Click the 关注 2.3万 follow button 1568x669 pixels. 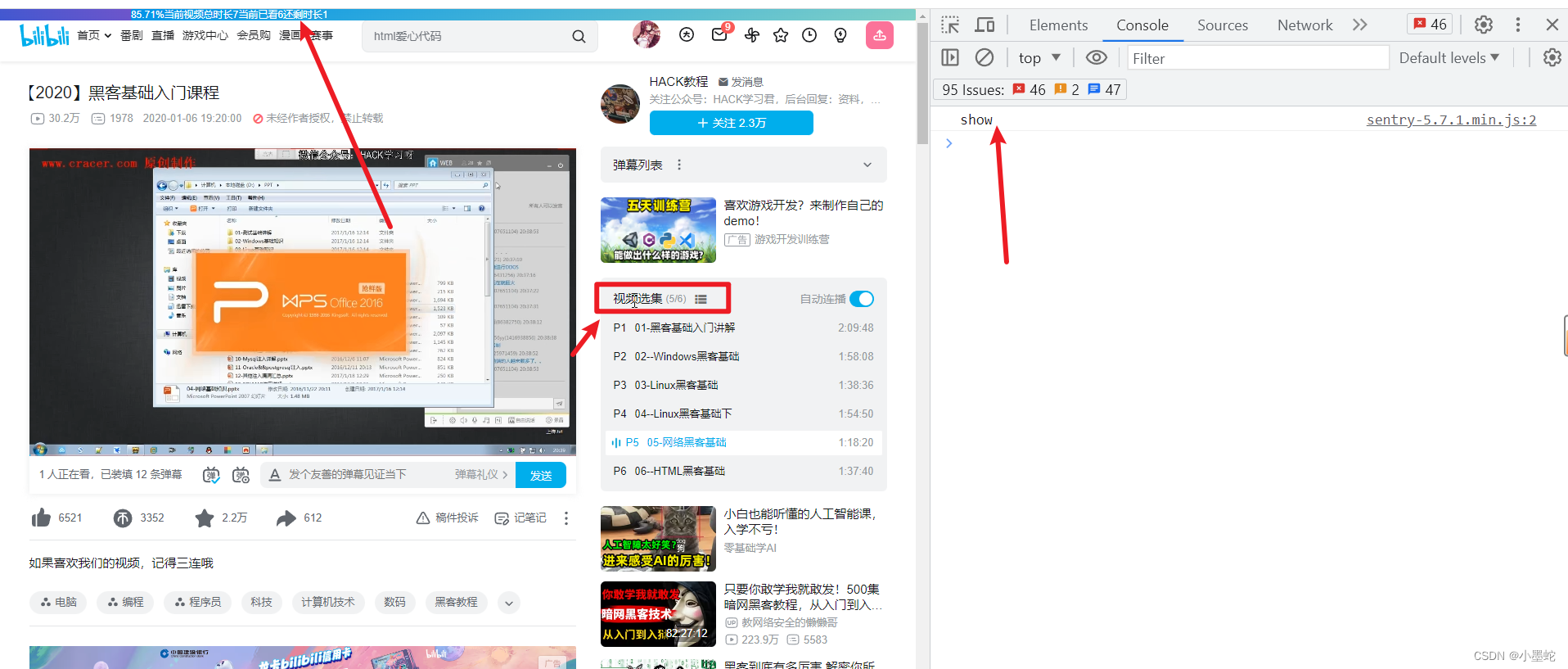(732, 123)
